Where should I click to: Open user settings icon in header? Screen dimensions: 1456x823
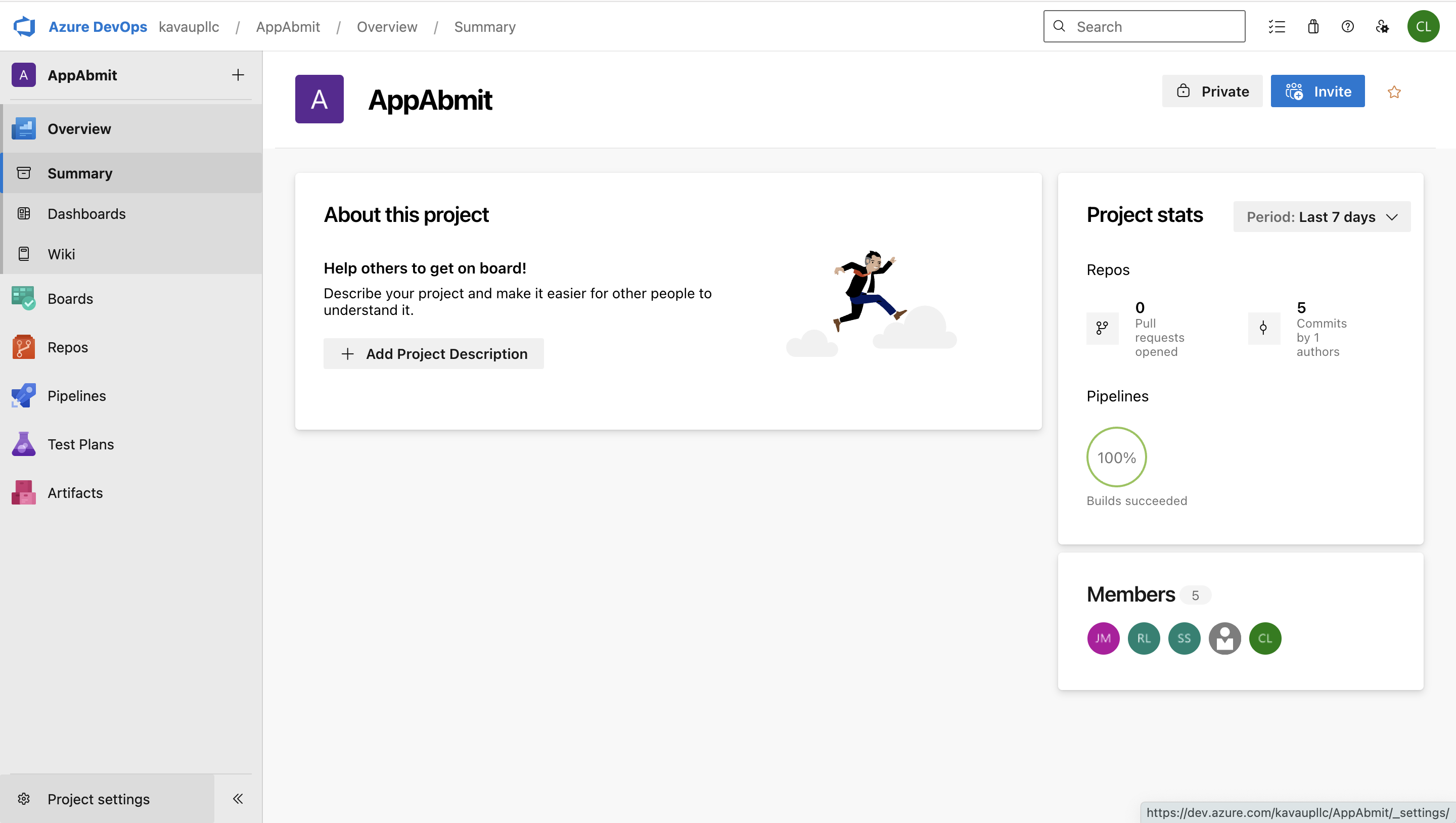tap(1382, 27)
